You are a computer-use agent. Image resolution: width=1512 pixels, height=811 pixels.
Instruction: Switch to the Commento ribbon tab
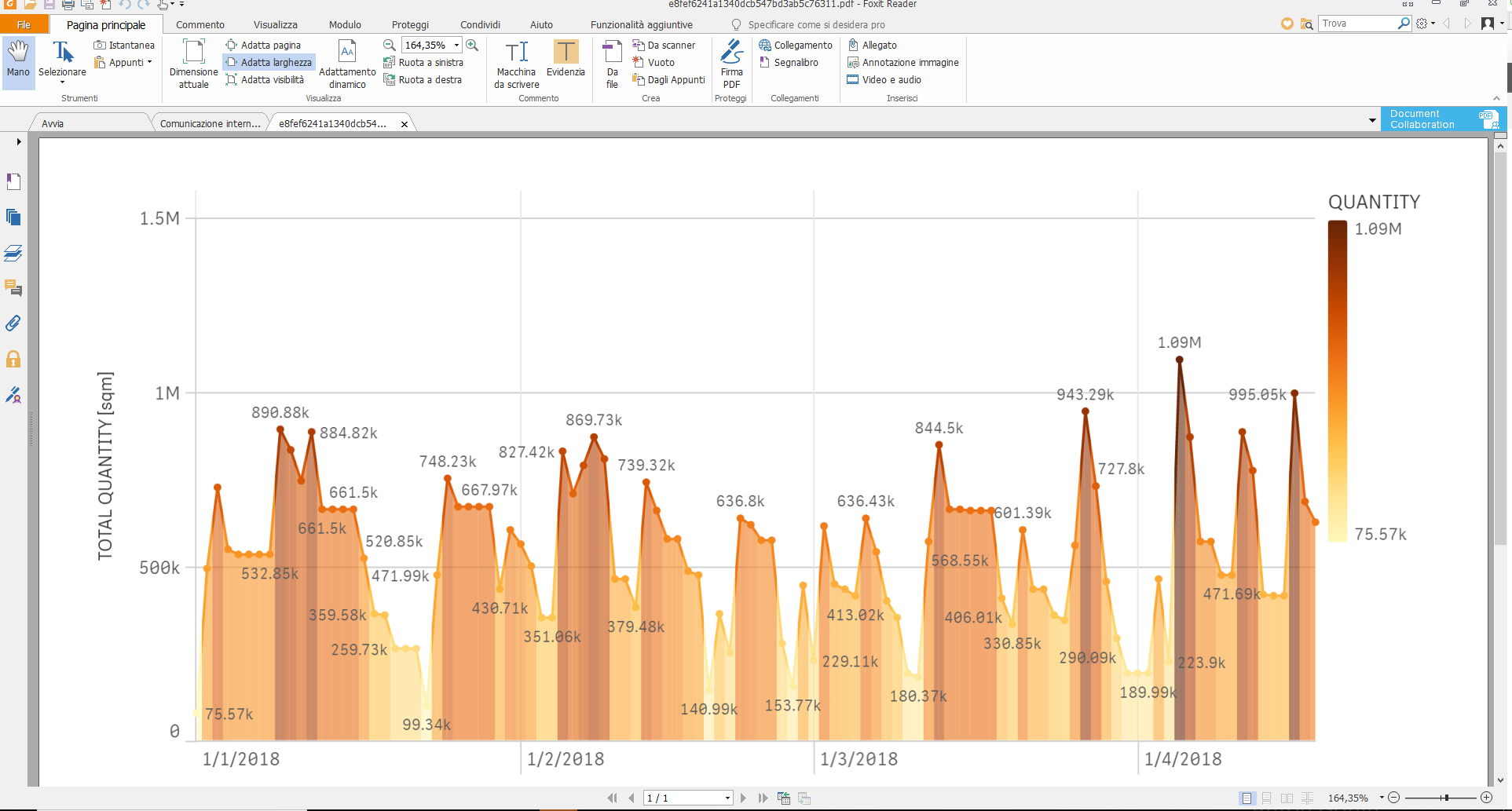[200, 24]
